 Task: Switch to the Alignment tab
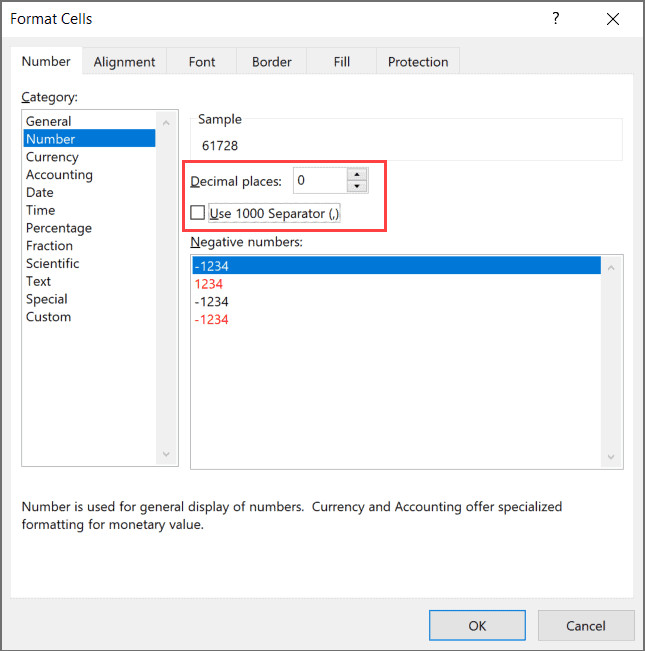[124, 62]
